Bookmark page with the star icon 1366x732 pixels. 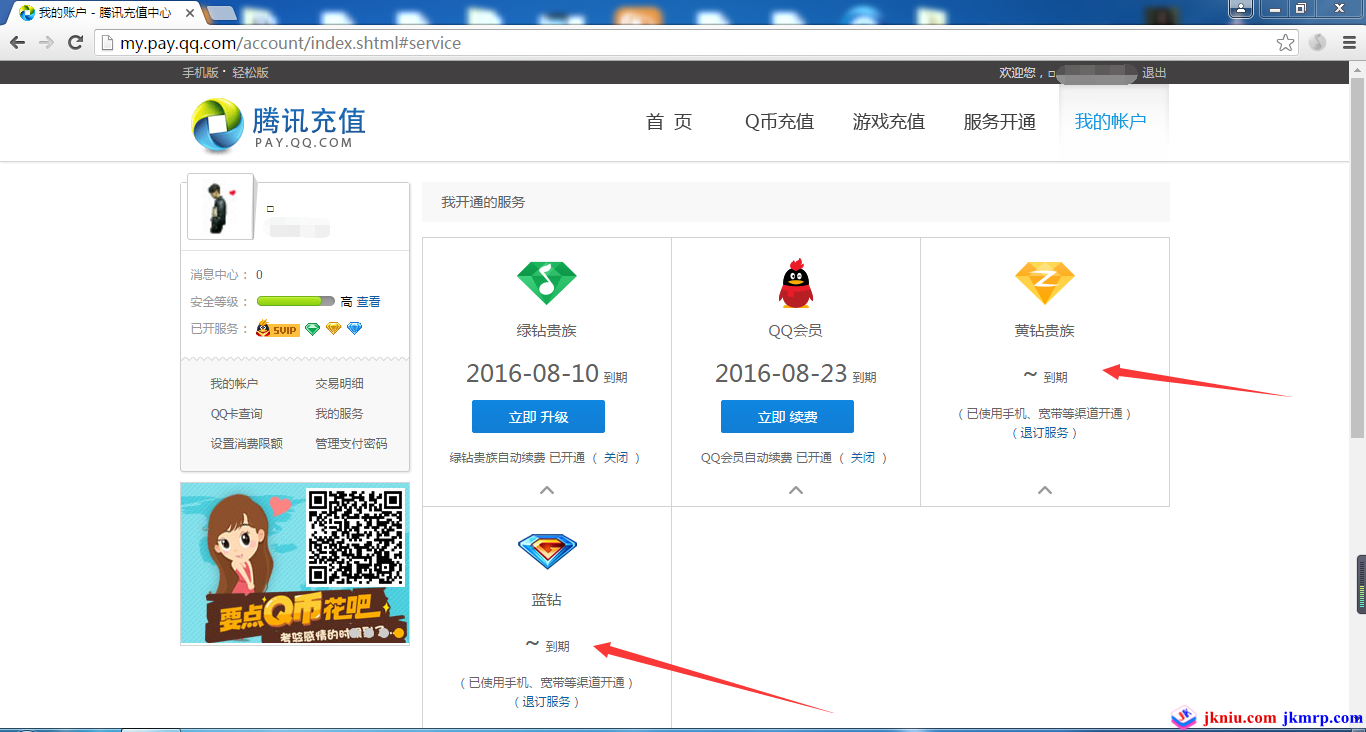[x=1285, y=43]
